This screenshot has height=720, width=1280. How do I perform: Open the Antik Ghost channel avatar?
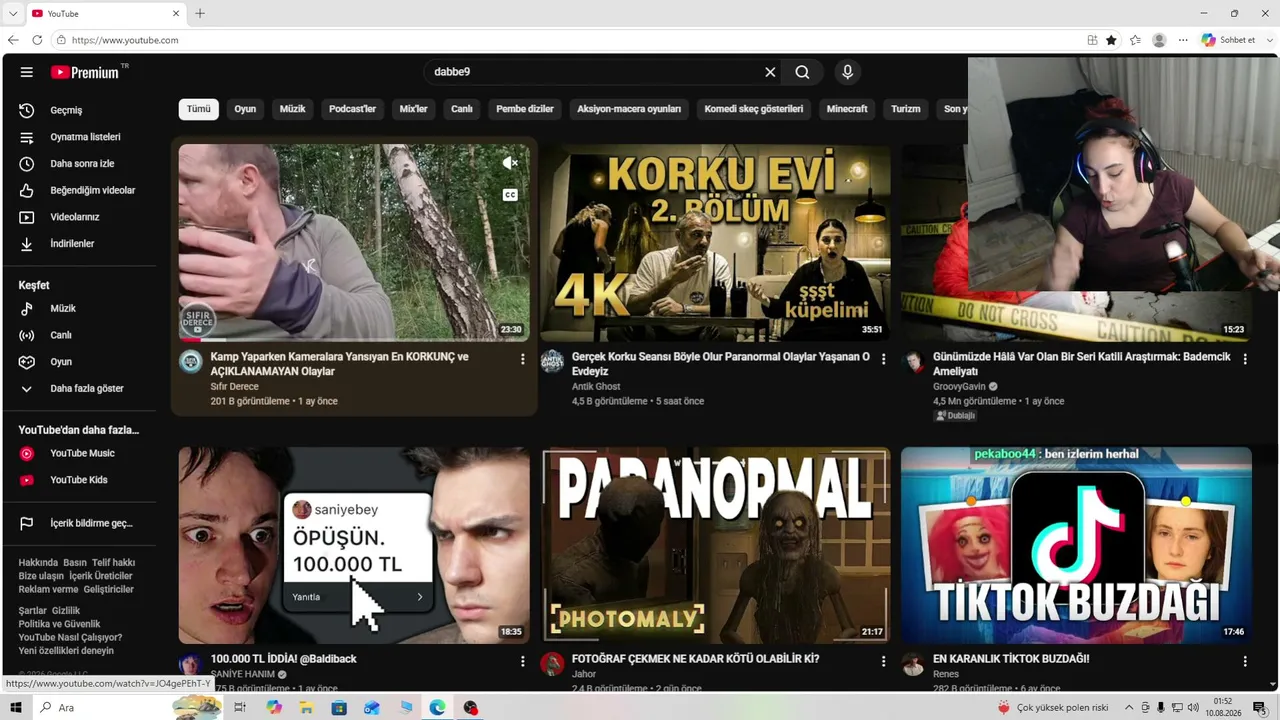point(552,362)
